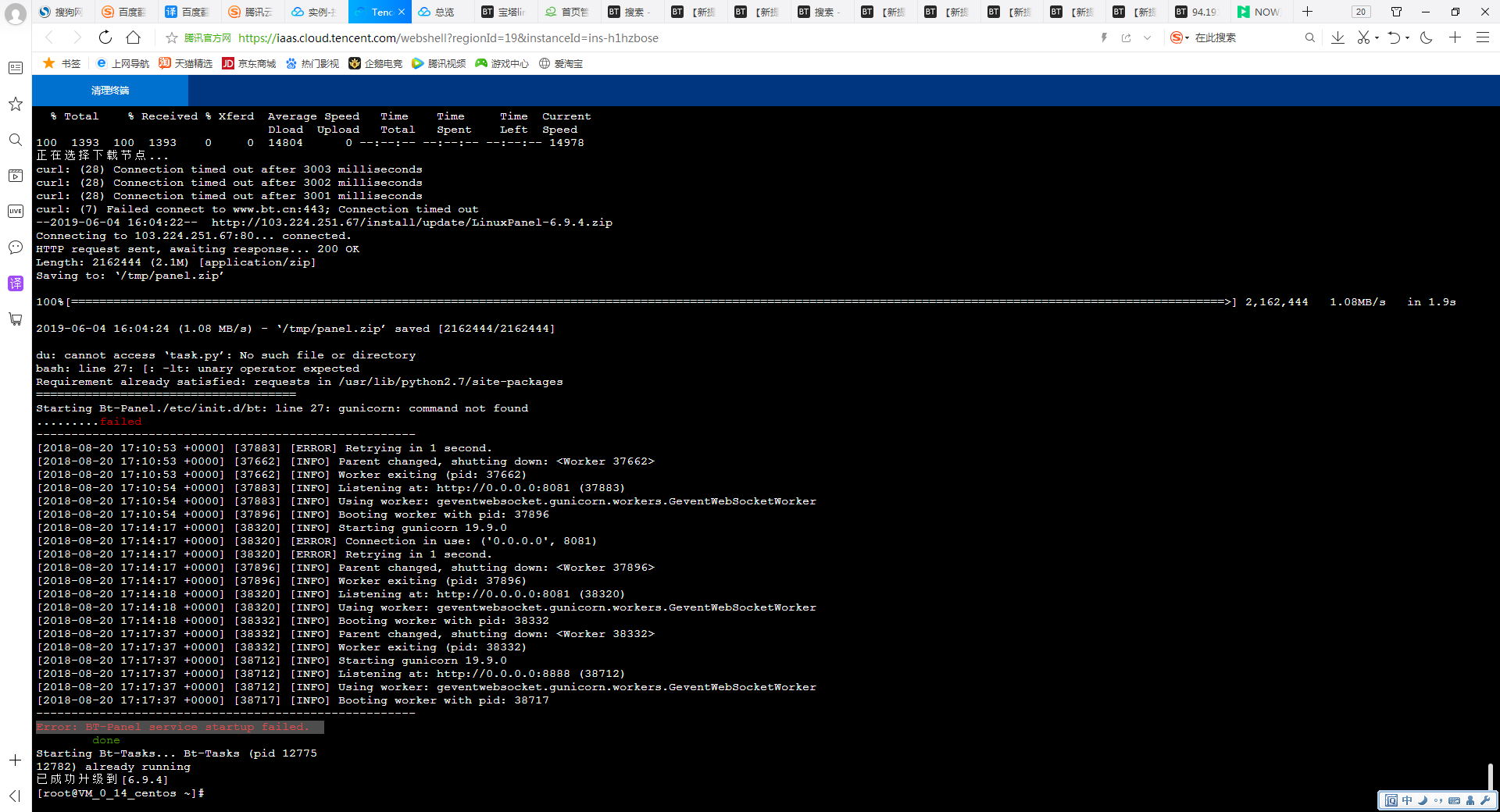
Task: Click the red 'Error: BT-Panel service startup failed' line
Action: pyautogui.click(x=180, y=727)
